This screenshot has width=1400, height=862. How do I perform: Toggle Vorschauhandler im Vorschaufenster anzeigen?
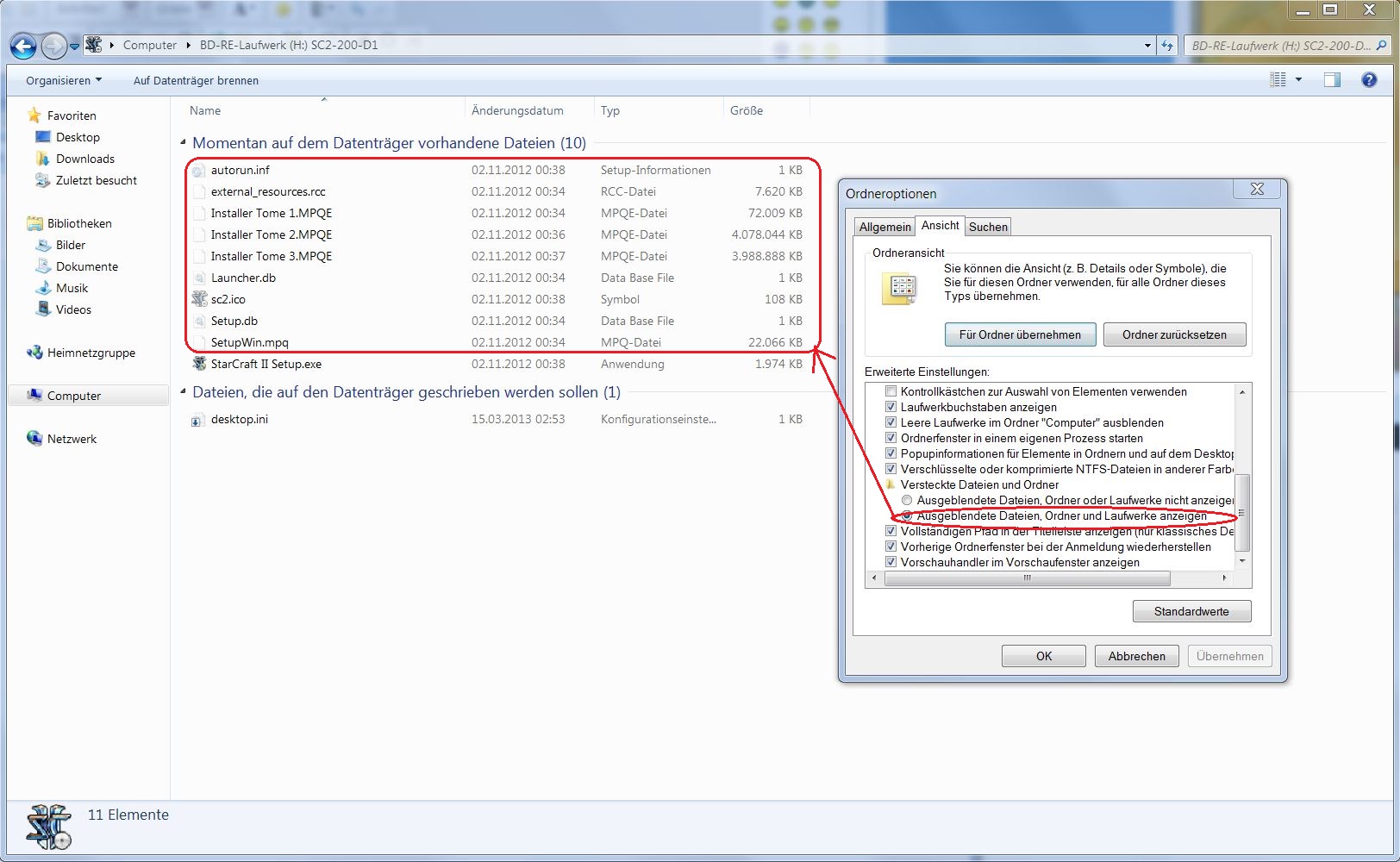(891, 562)
